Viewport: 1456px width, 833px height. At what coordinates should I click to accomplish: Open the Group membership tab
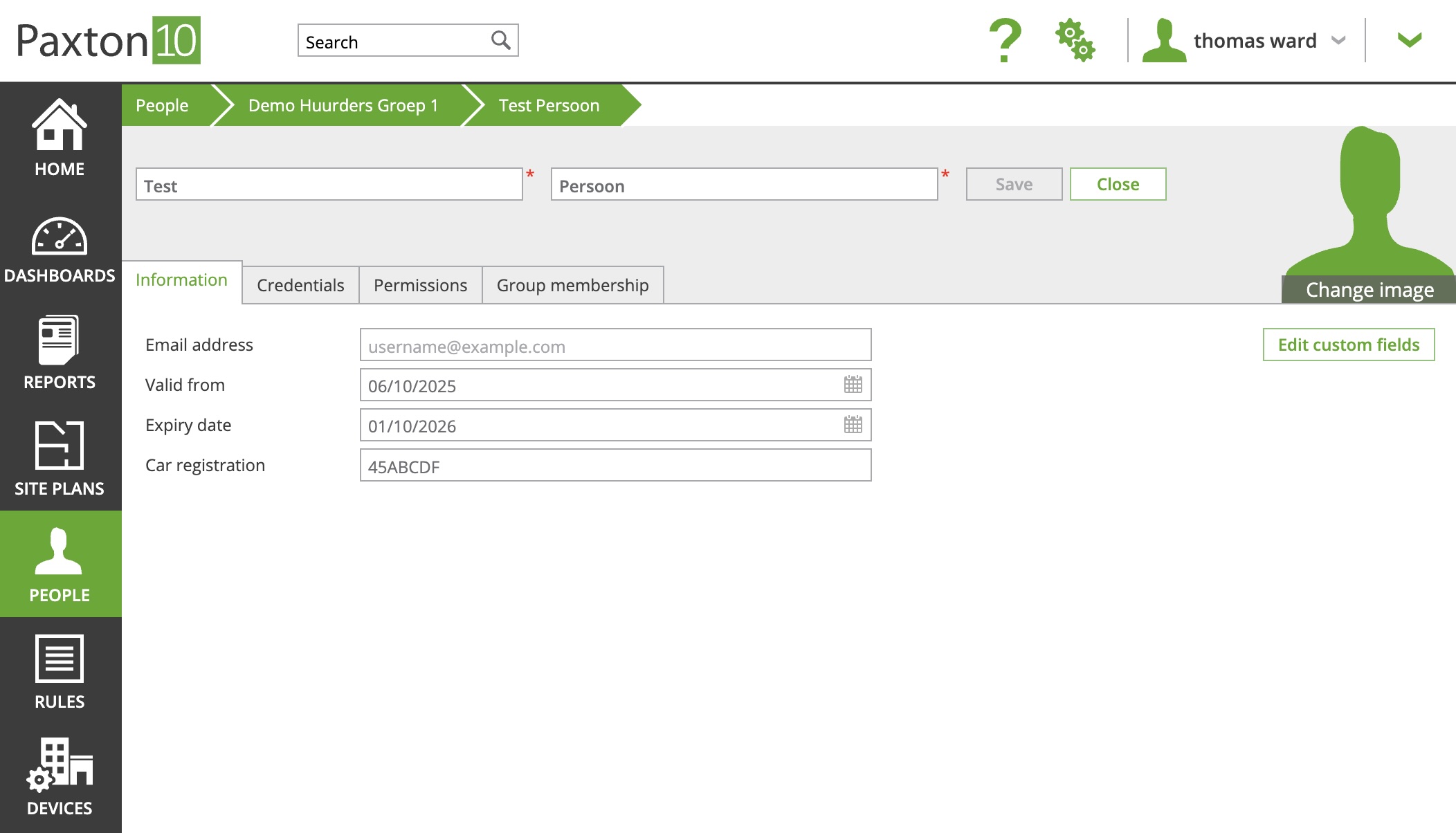(572, 285)
